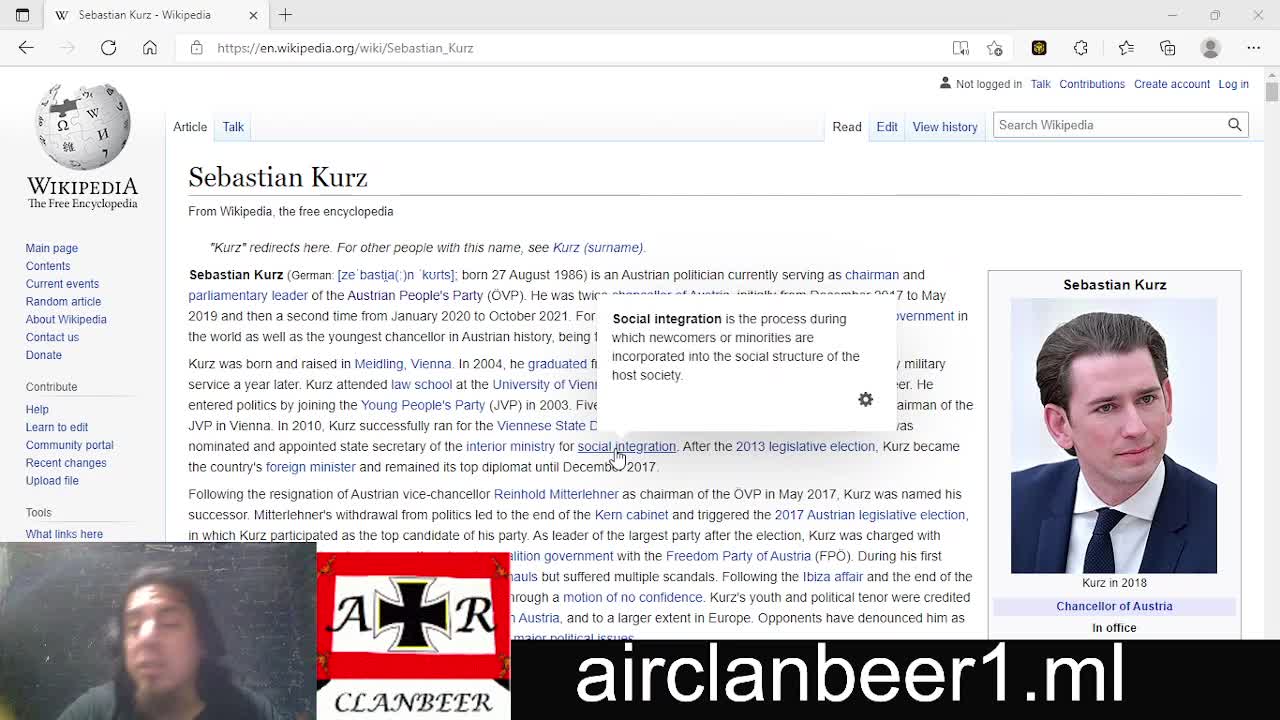Open Chancellor of Austria infobox link
This screenshot has width=1280, height=720.
click(x=1114, y=606)
